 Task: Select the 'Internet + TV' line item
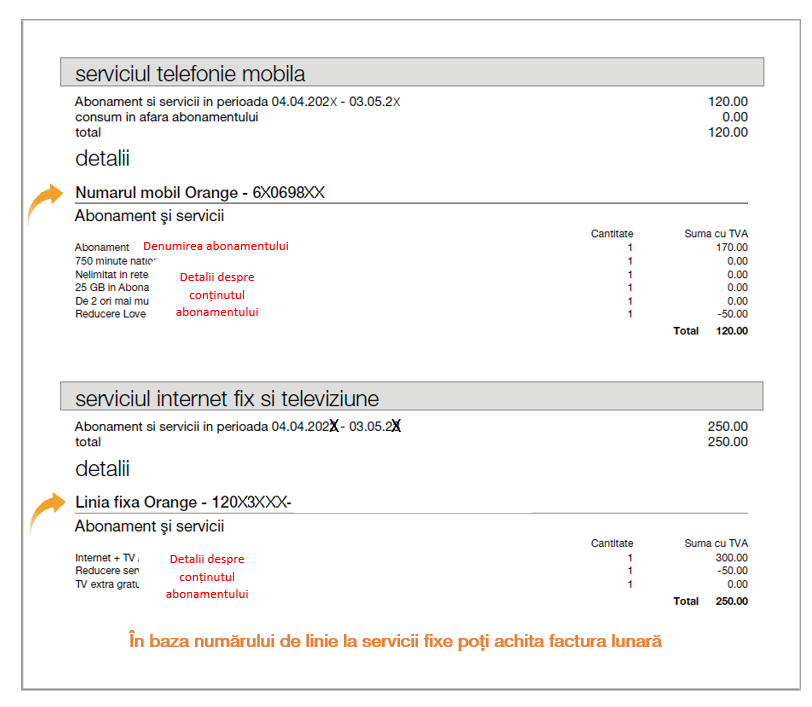pos(107,558)
